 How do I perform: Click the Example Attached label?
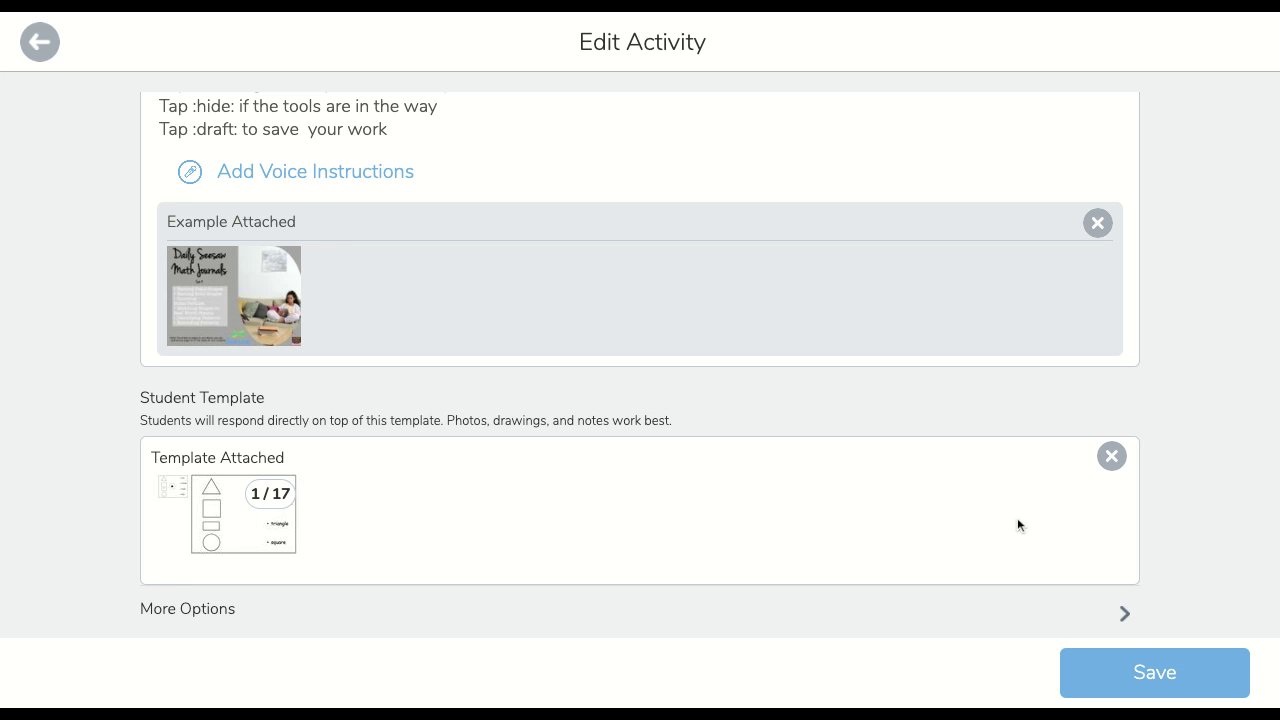pyautogui.click(x=231, y=222)
